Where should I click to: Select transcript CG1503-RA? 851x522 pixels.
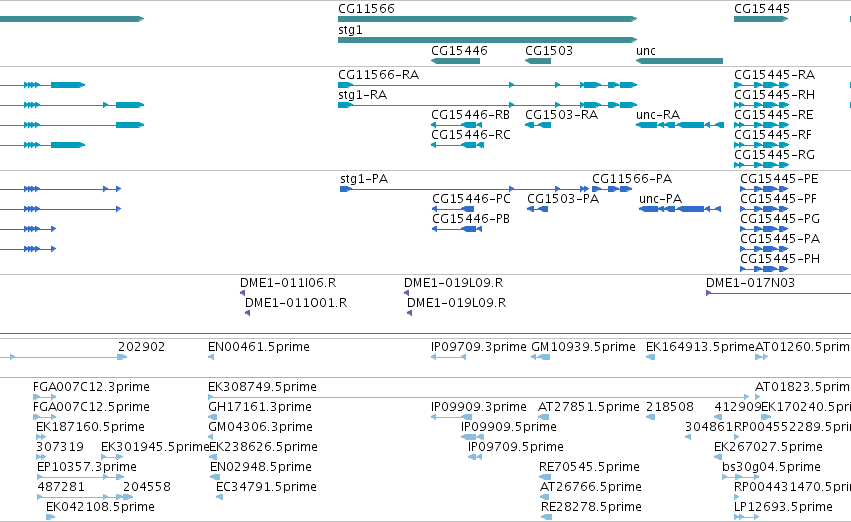(538, 125)
